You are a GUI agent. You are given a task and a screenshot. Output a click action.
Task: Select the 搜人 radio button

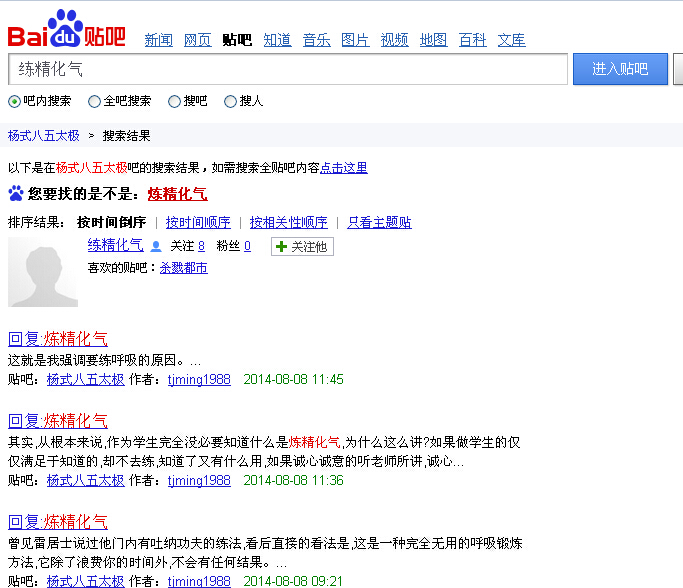tap(230, 101)
